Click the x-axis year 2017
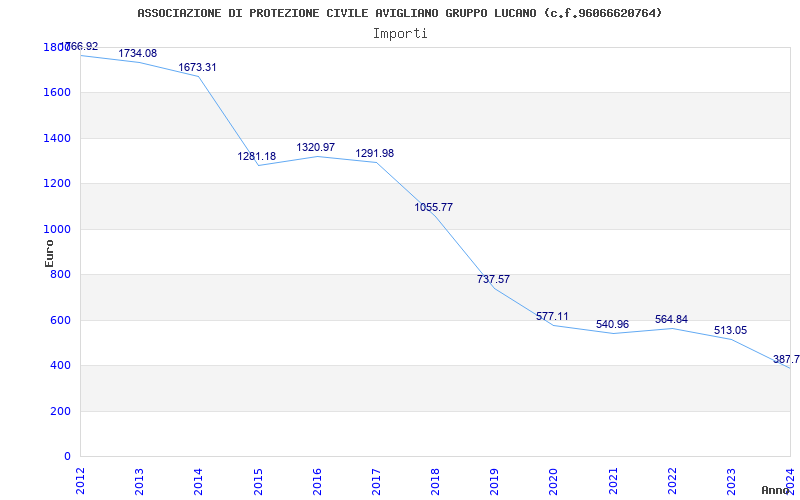 pos(376,481)
